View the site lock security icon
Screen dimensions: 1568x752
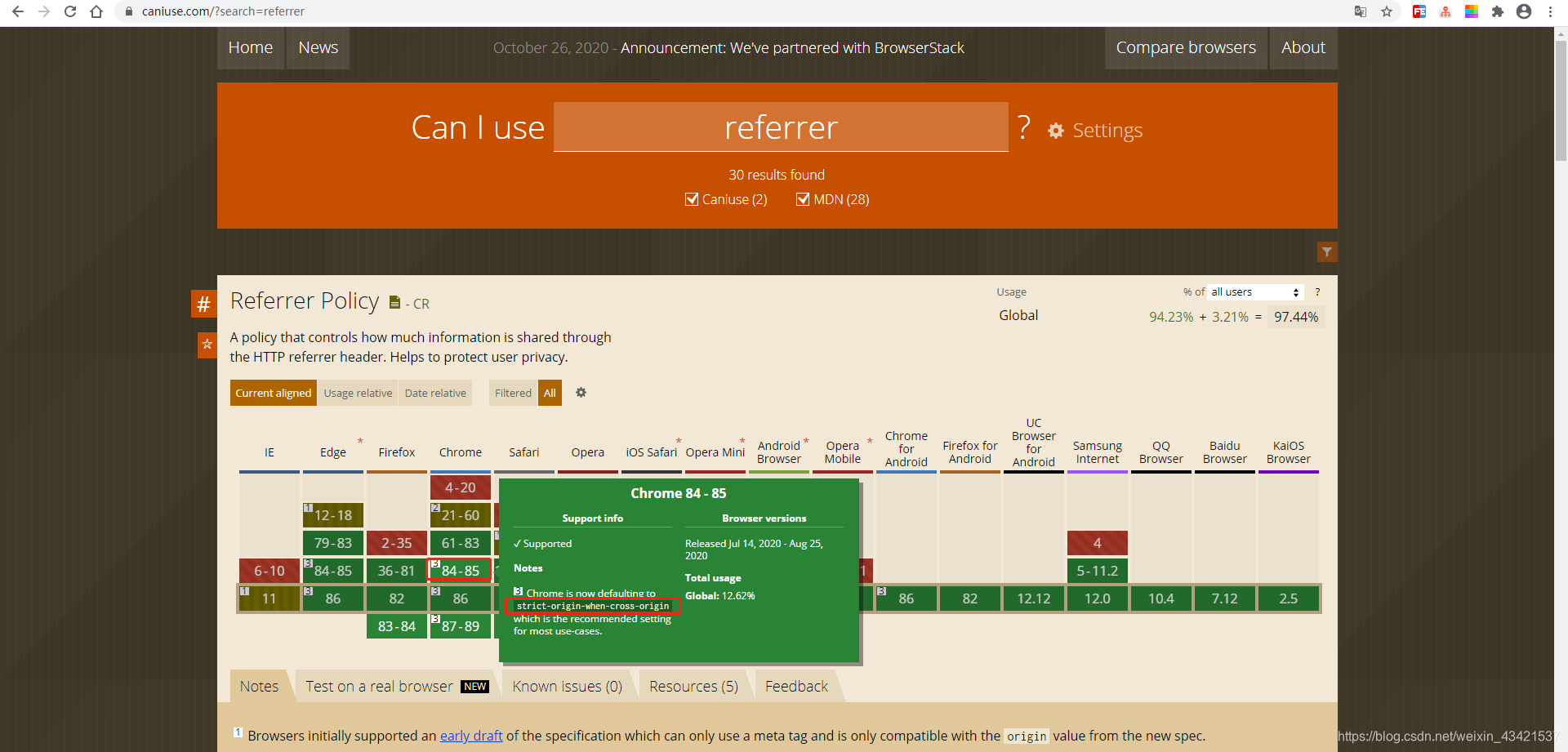click(x=128, y=11)
